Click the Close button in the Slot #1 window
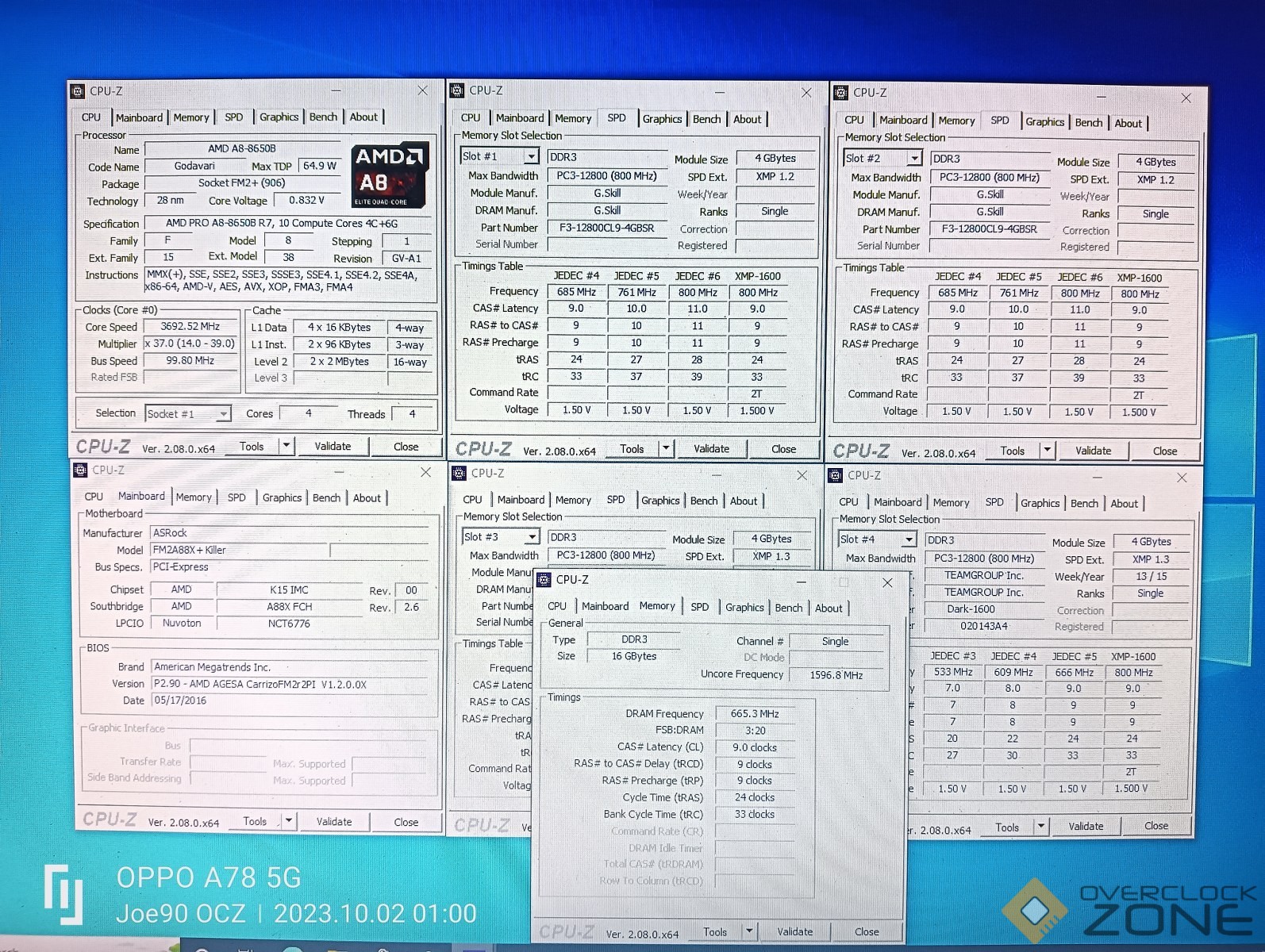The height and width of the screenshot is (952, 1265). coord(783,449)
